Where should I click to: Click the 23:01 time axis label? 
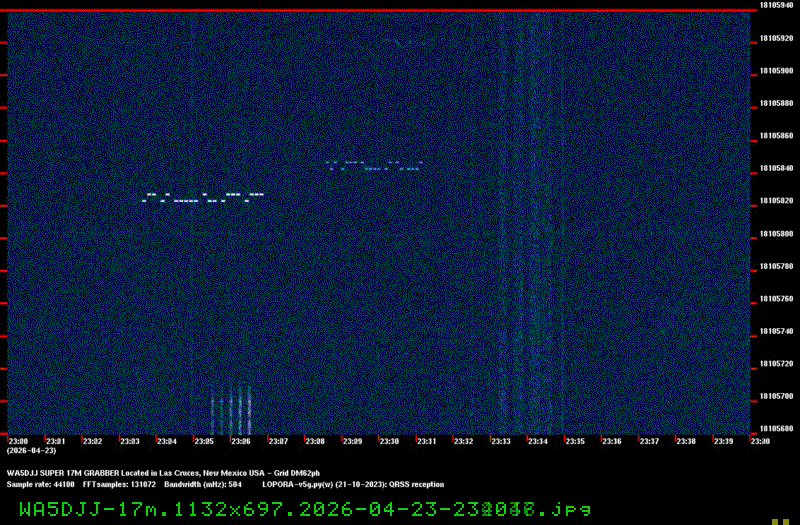56,441
